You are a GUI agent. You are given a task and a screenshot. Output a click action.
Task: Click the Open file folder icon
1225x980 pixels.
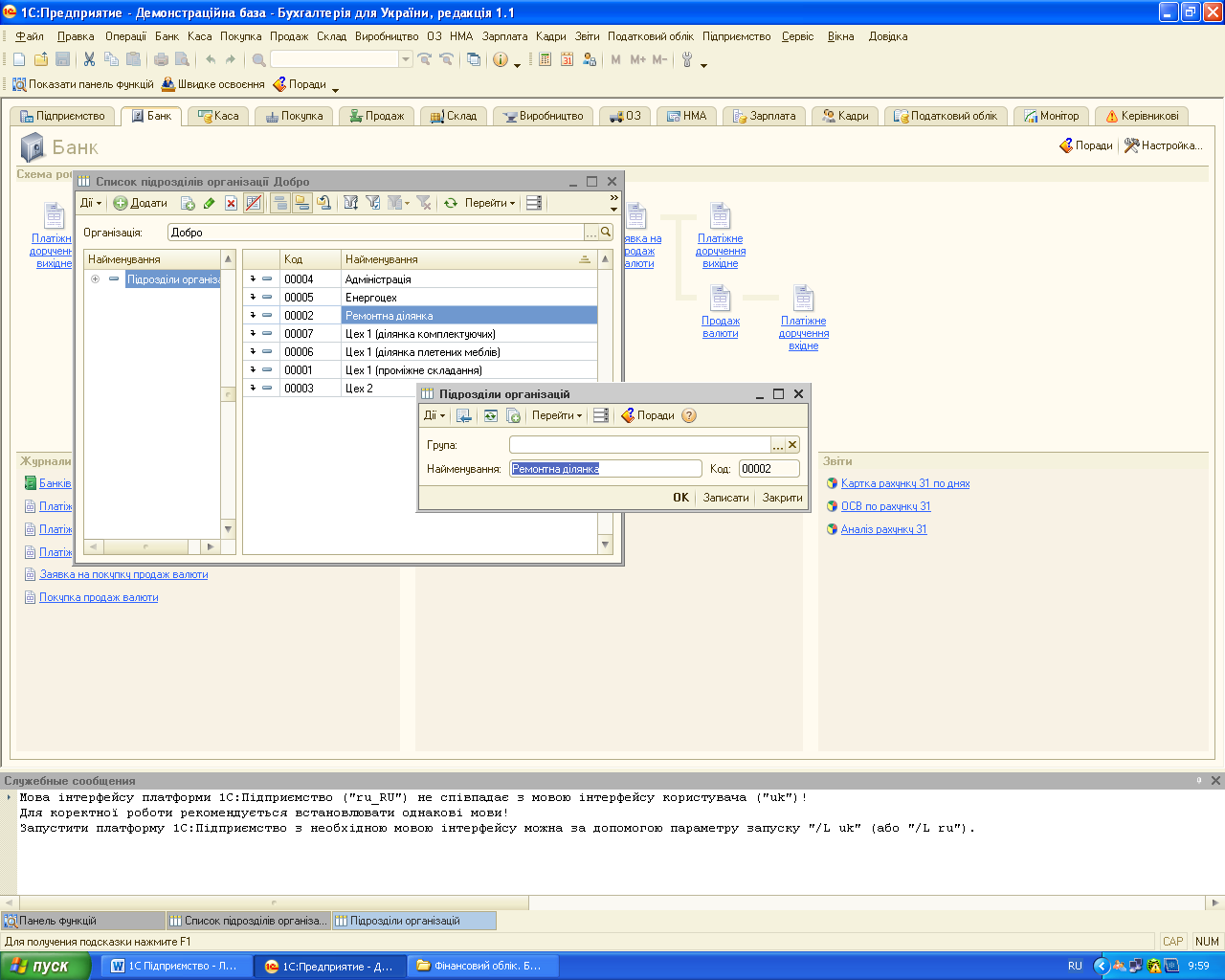click(41, 59)
